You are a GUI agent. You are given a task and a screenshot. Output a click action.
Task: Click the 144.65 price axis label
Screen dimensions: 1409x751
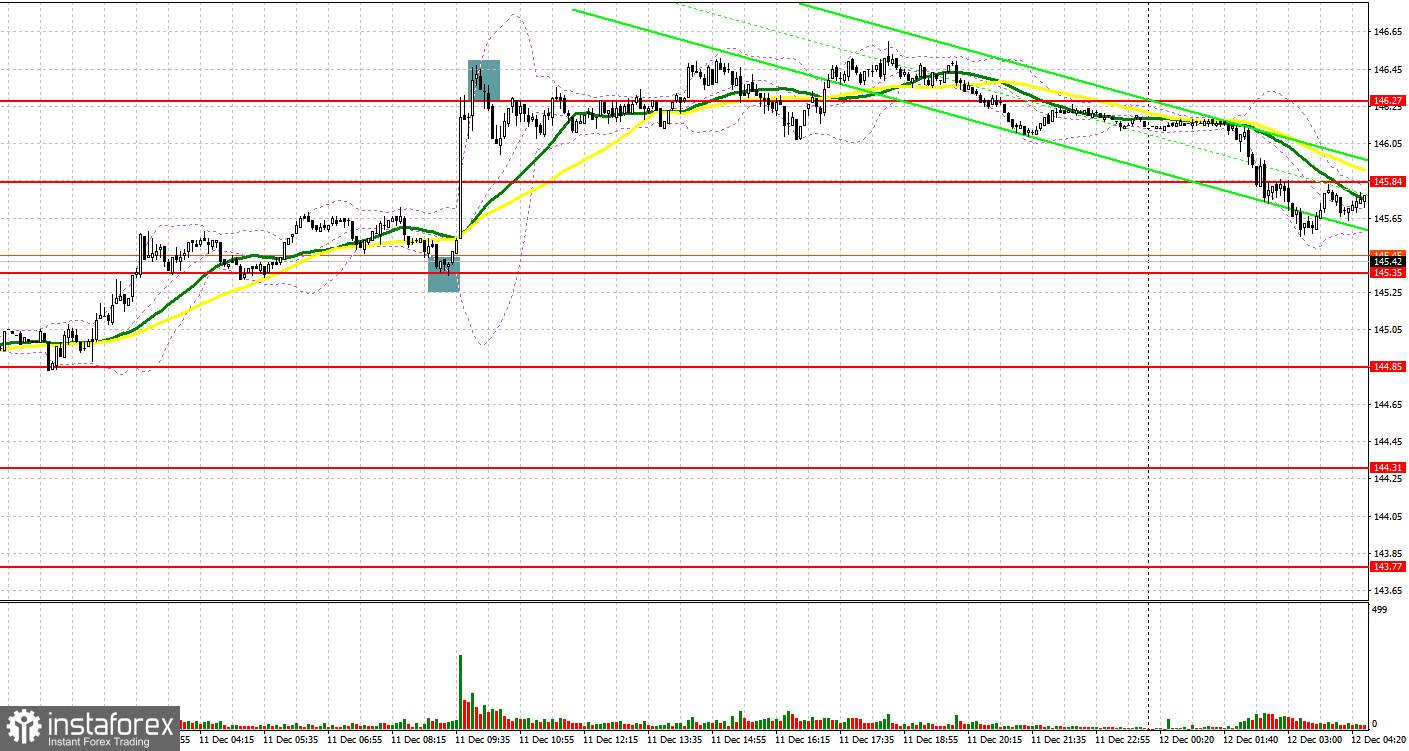pos(1386,404)
